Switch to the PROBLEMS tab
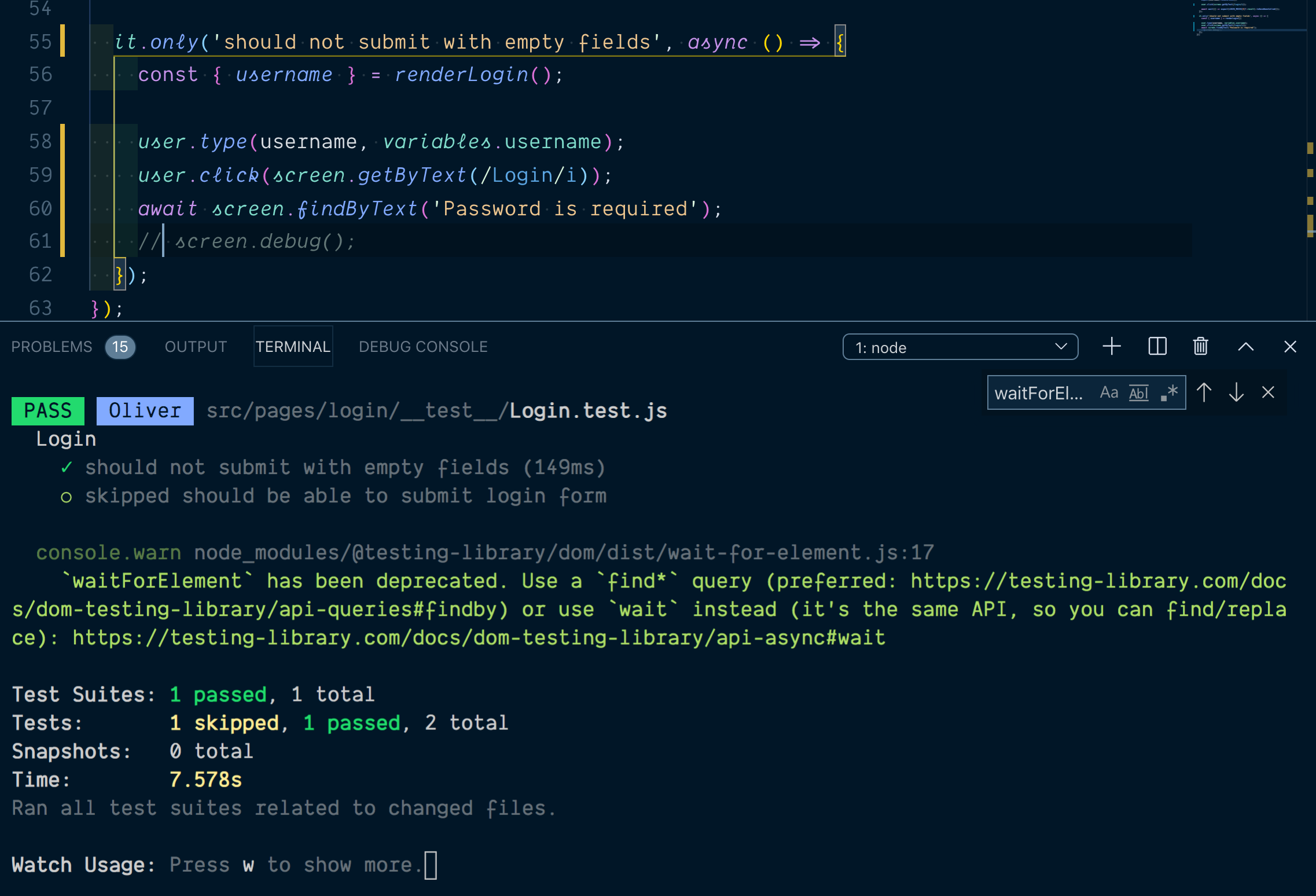 52,346
